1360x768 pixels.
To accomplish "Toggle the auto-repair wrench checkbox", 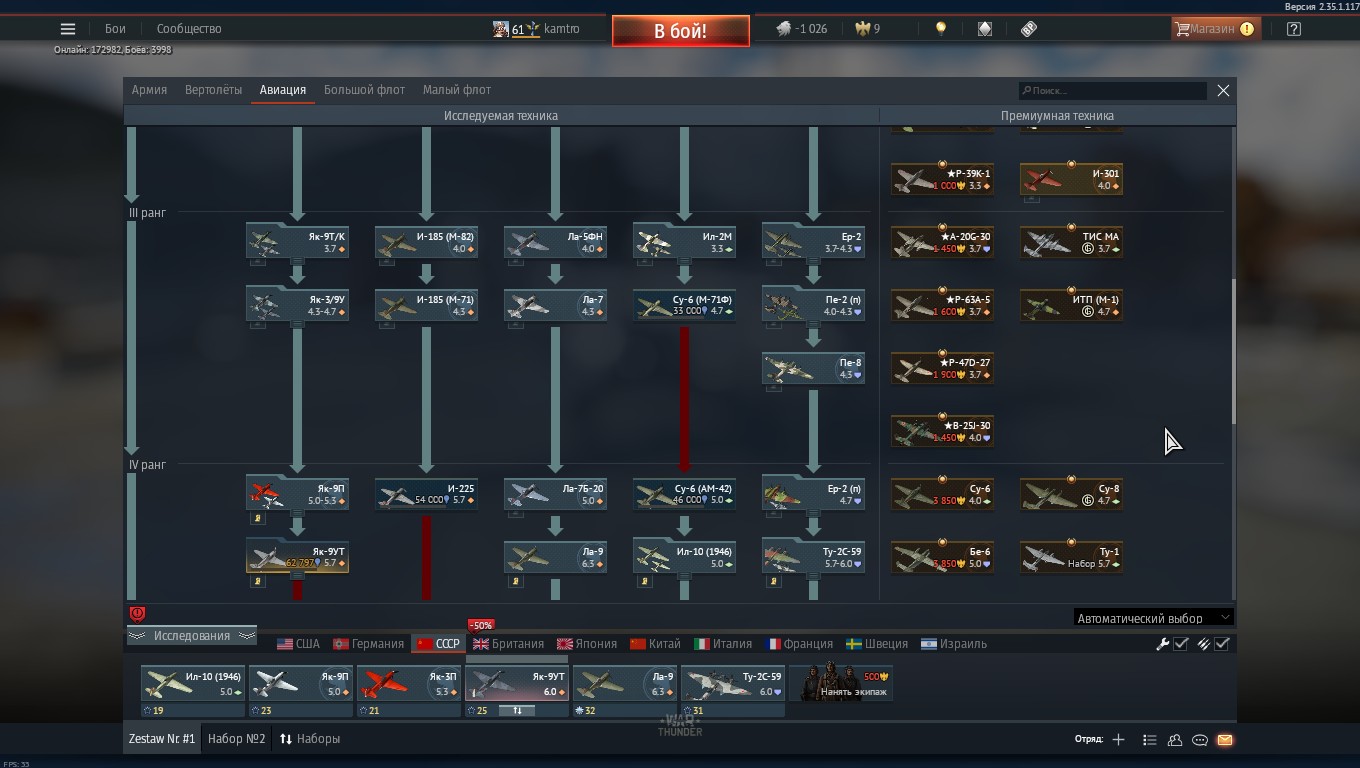I will coord(1181,644).
